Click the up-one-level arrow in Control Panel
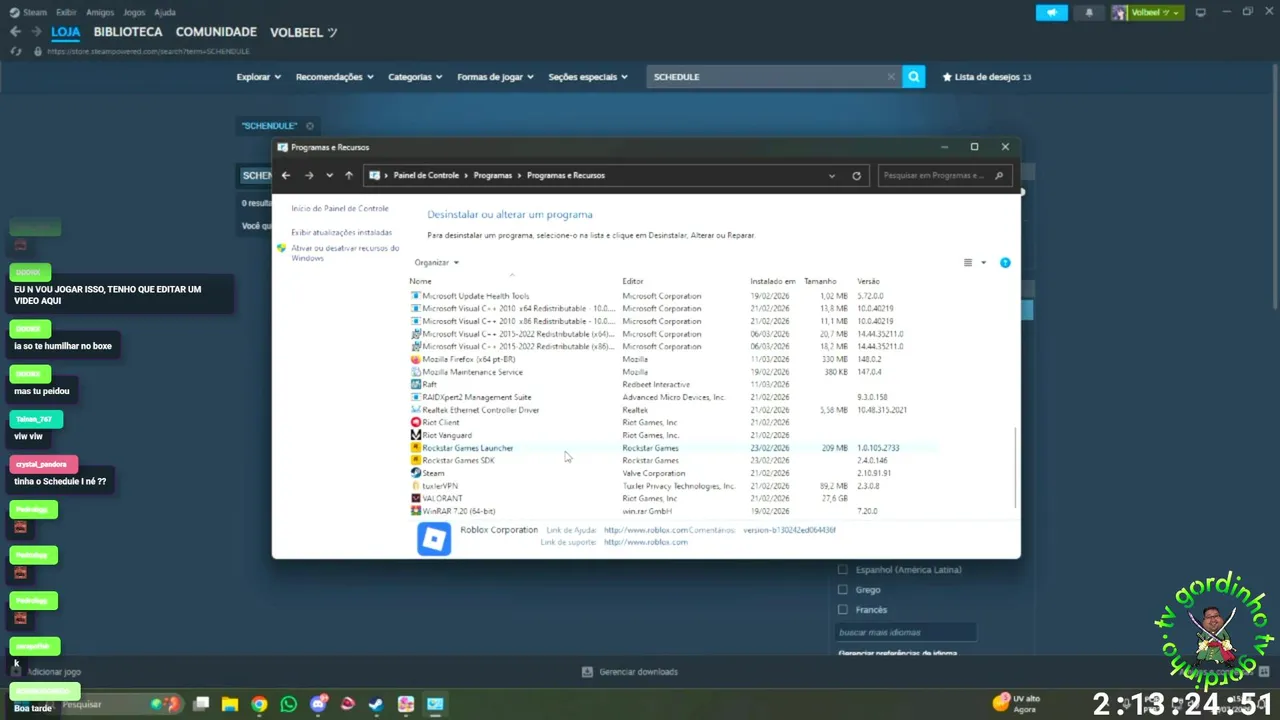This screenshot has width=1280, height=720. coord(348,175)
